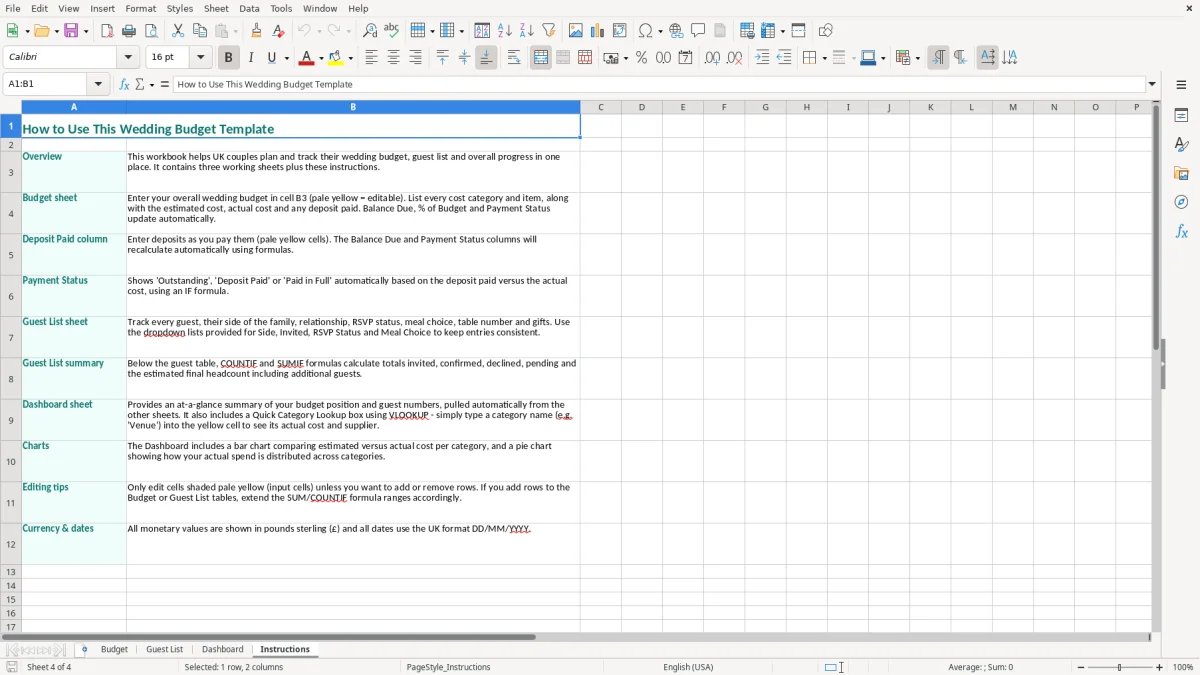The width and height of the screenshot is (1200, 675).
Task: Click the Print icon
Action: click(x=129, y=31)
